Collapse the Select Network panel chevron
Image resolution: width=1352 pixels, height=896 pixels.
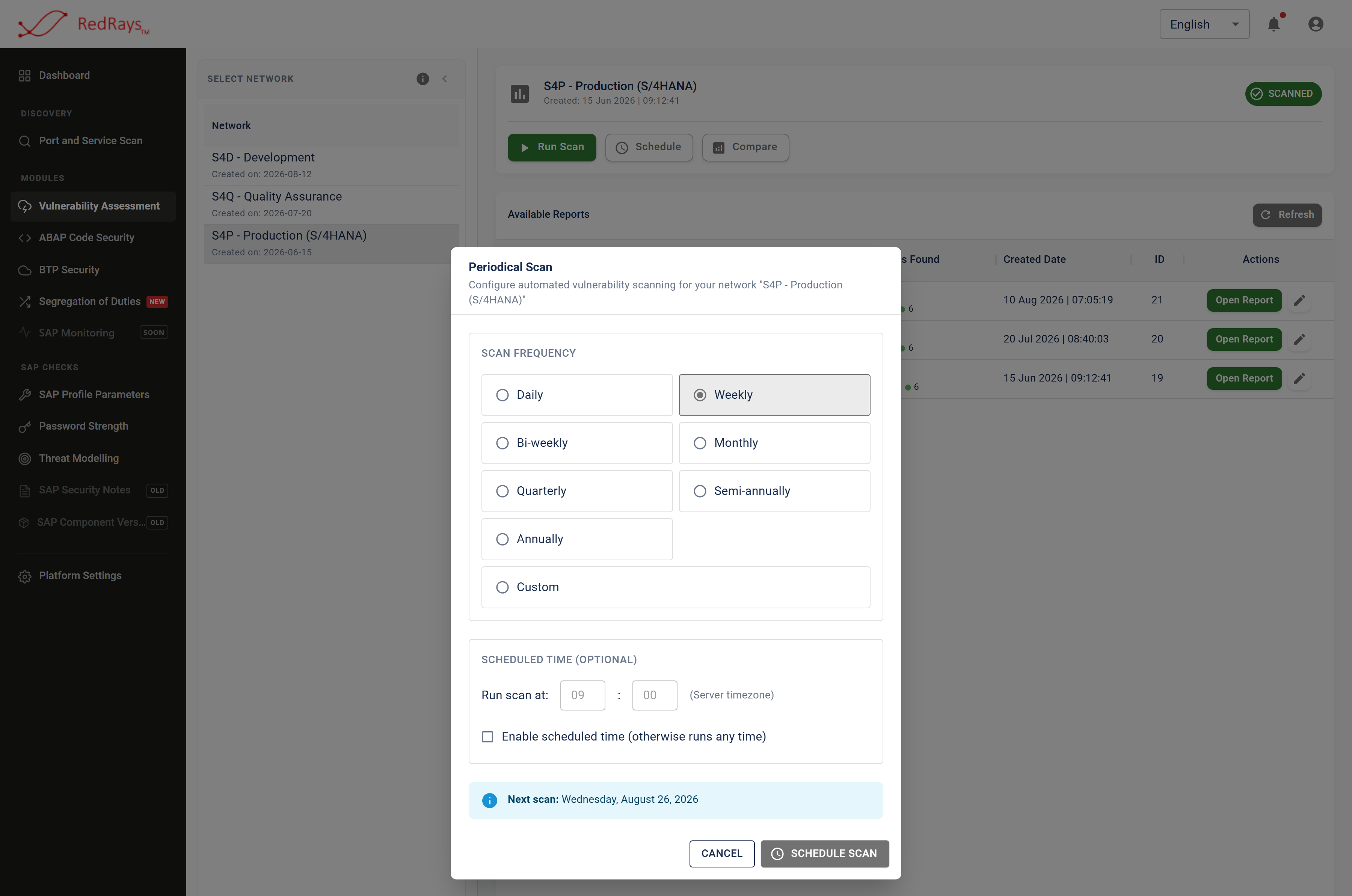coord(445,79)
